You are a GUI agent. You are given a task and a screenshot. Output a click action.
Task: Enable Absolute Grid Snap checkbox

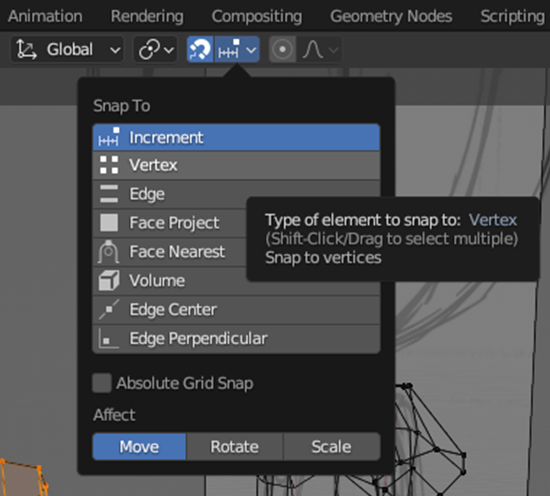click(x=102, y=383)
